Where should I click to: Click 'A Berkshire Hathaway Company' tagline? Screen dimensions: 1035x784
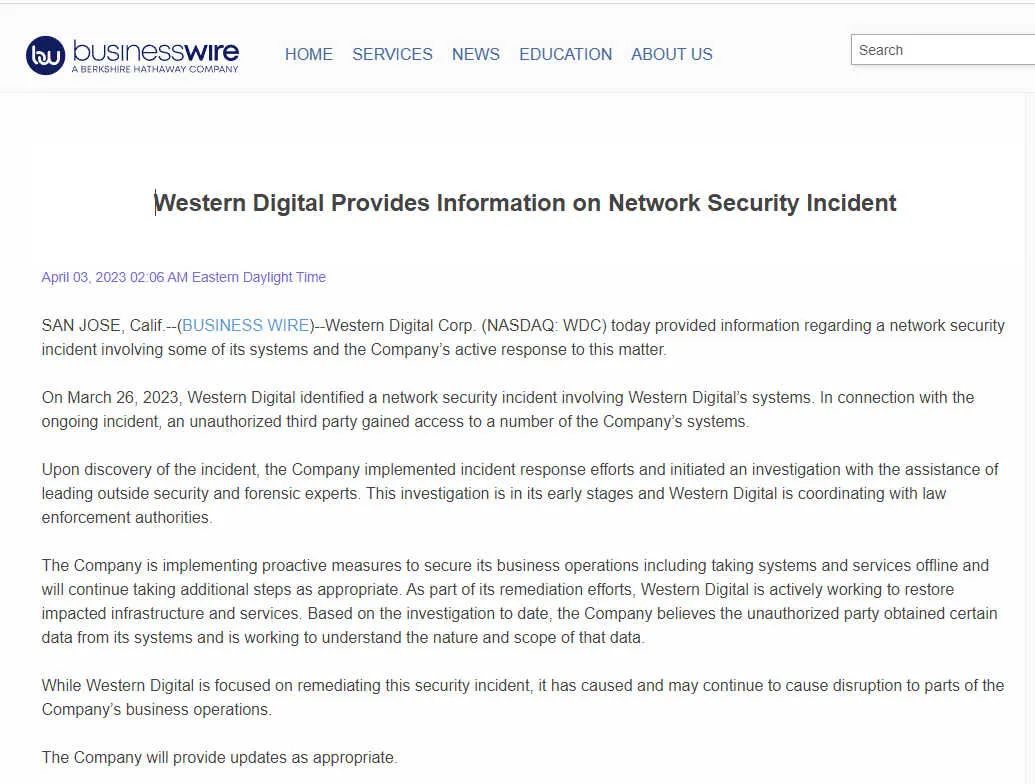(155, 69)
